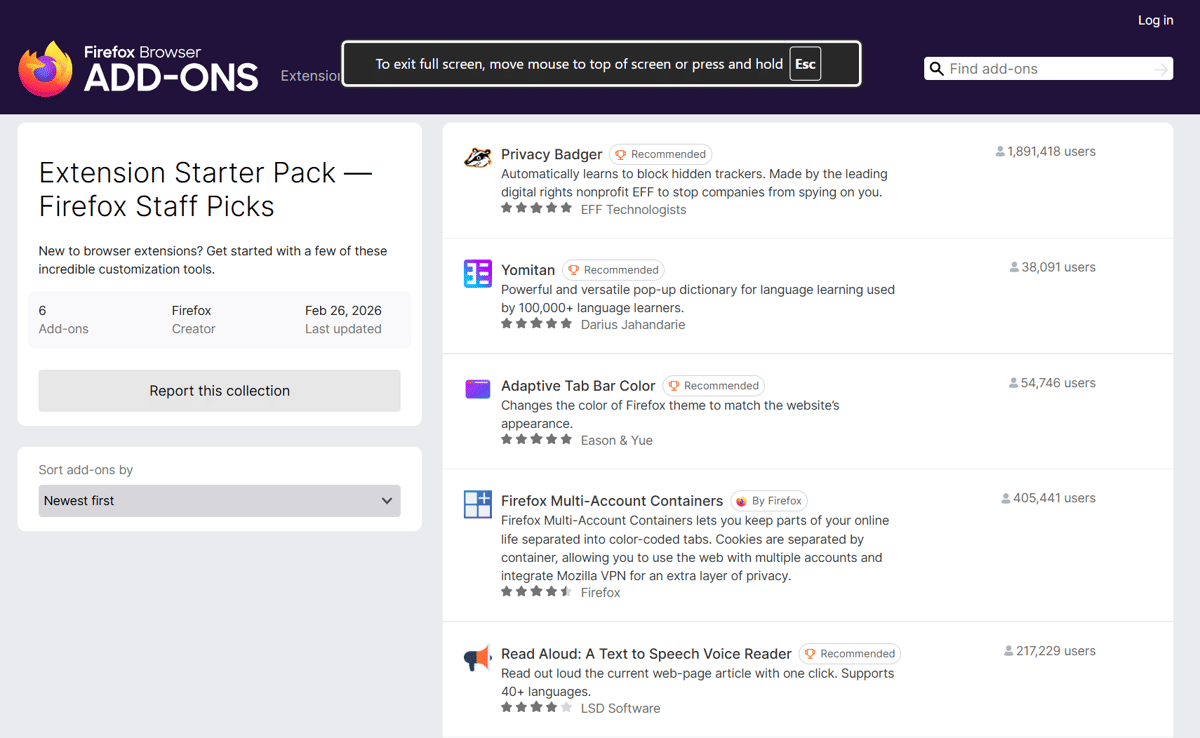
Task: Click the Firefox Browser Add-ons logo
Action: (x=138, y=68)
